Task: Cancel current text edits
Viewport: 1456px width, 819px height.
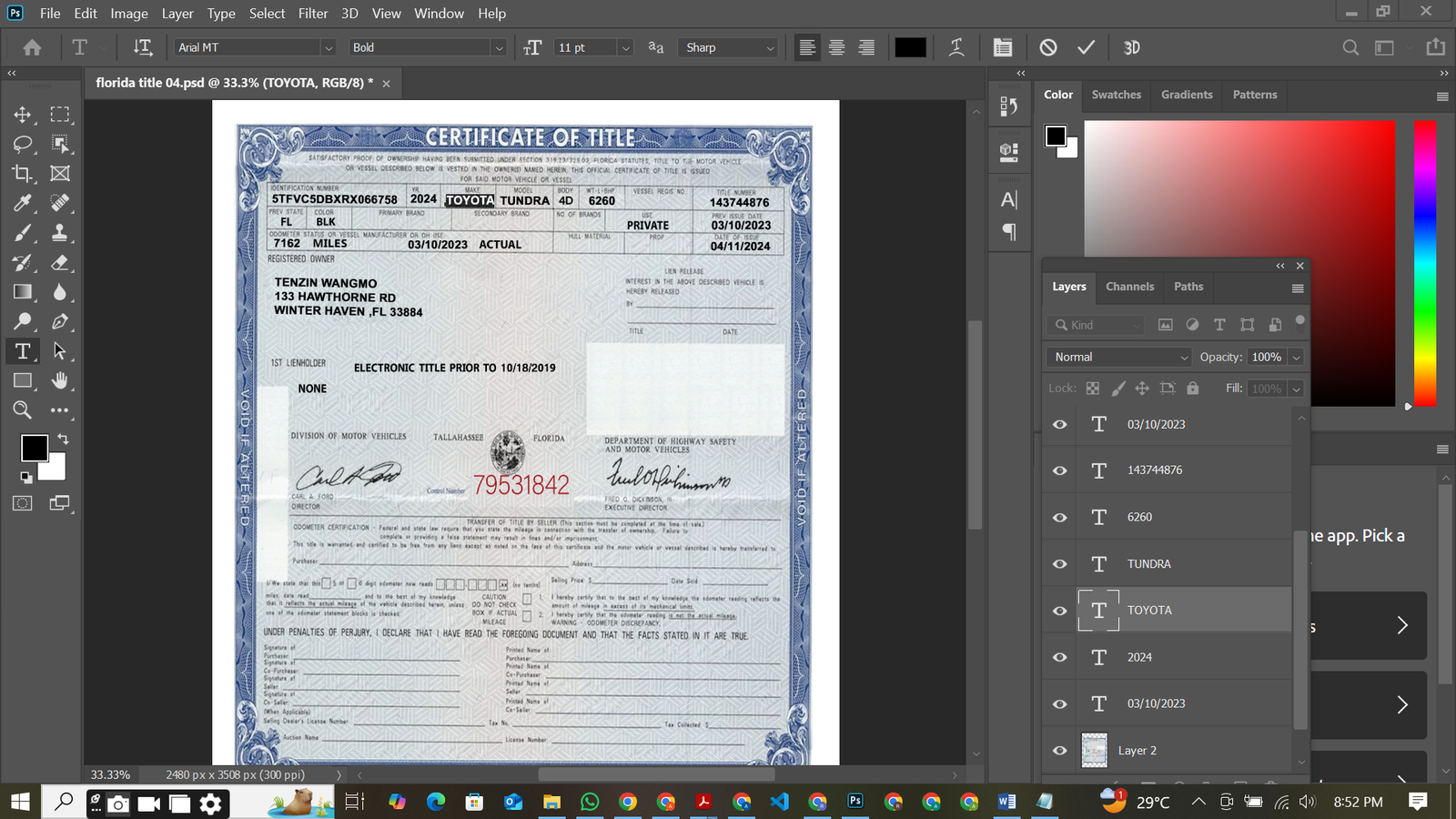Action: pyautogui.click(x=1048, y=47)
